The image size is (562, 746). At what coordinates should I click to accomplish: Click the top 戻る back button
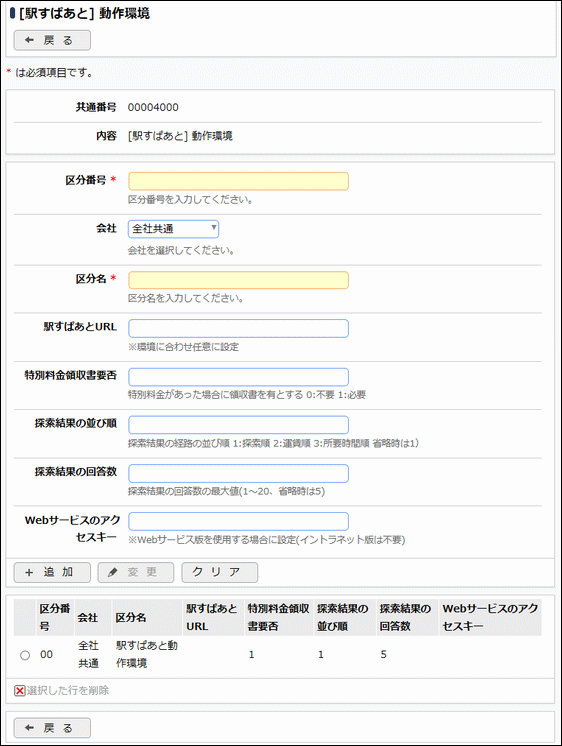click(x=52, y=40)
